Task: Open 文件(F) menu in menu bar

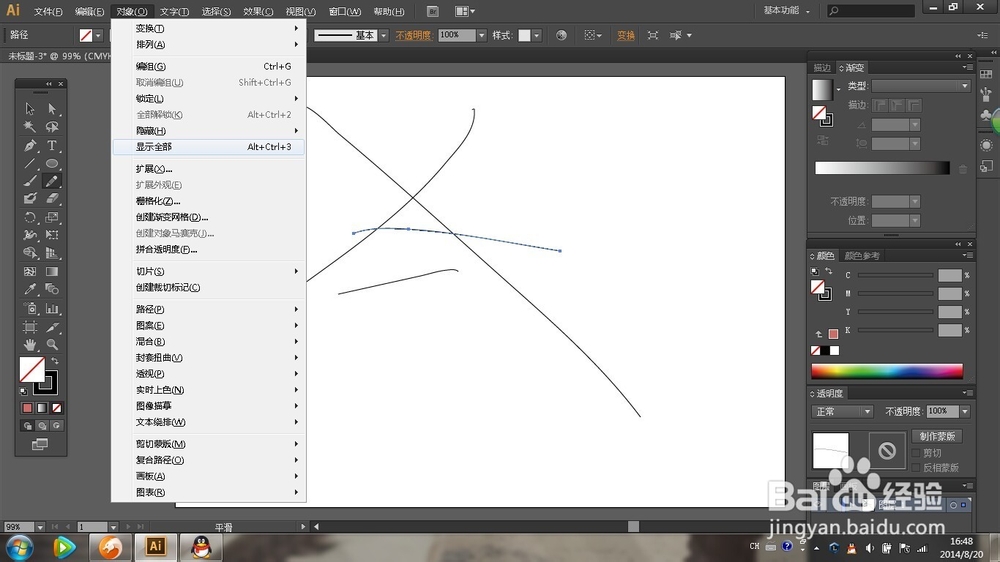Action: [48, 11]
